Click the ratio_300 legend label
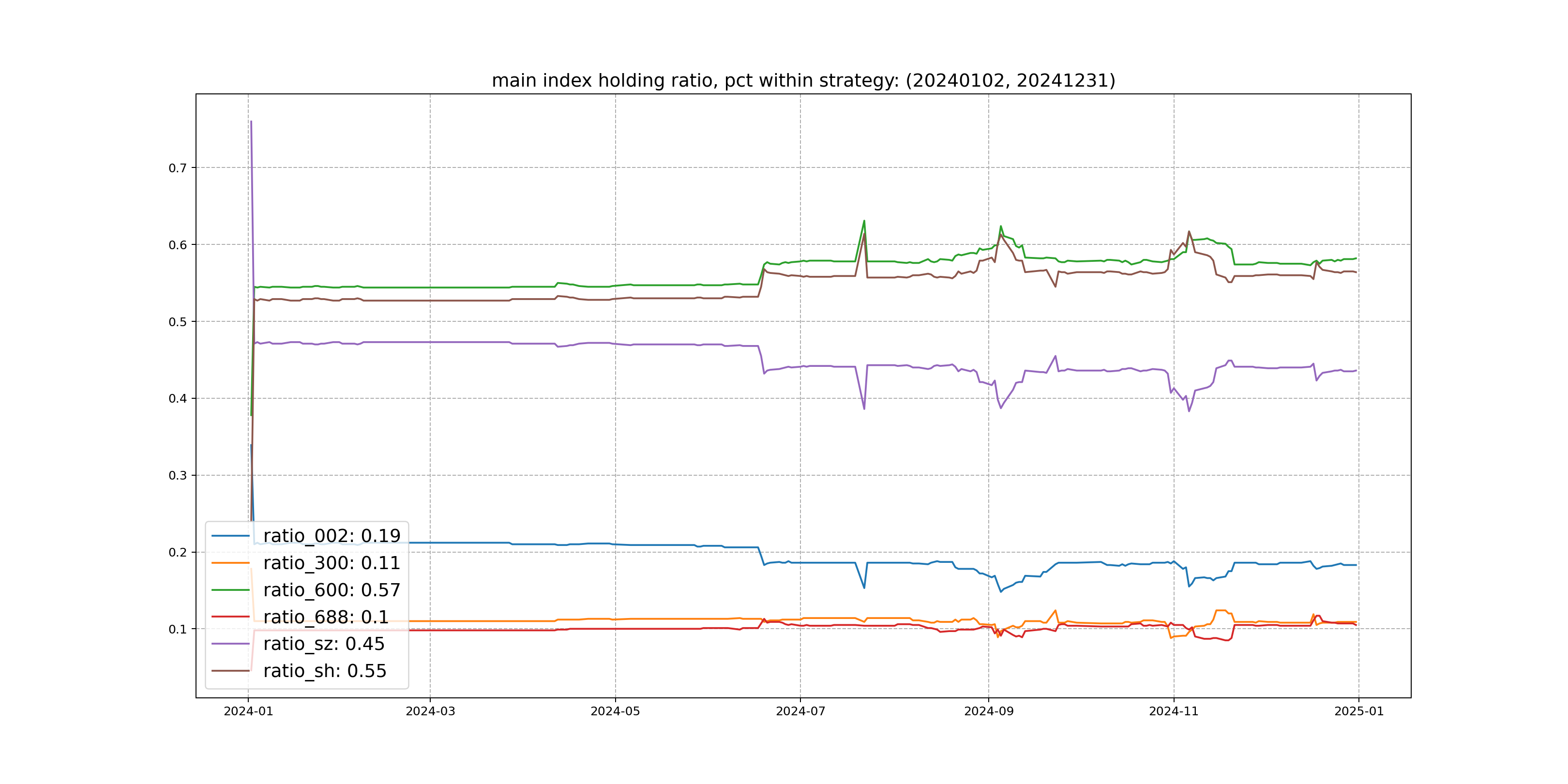 coord(332,563)
